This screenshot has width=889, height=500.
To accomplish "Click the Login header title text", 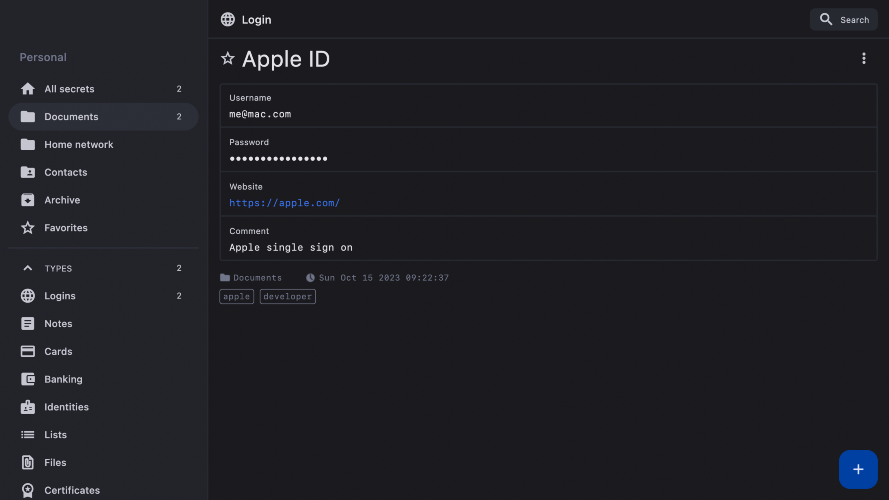I will (256, 20).
